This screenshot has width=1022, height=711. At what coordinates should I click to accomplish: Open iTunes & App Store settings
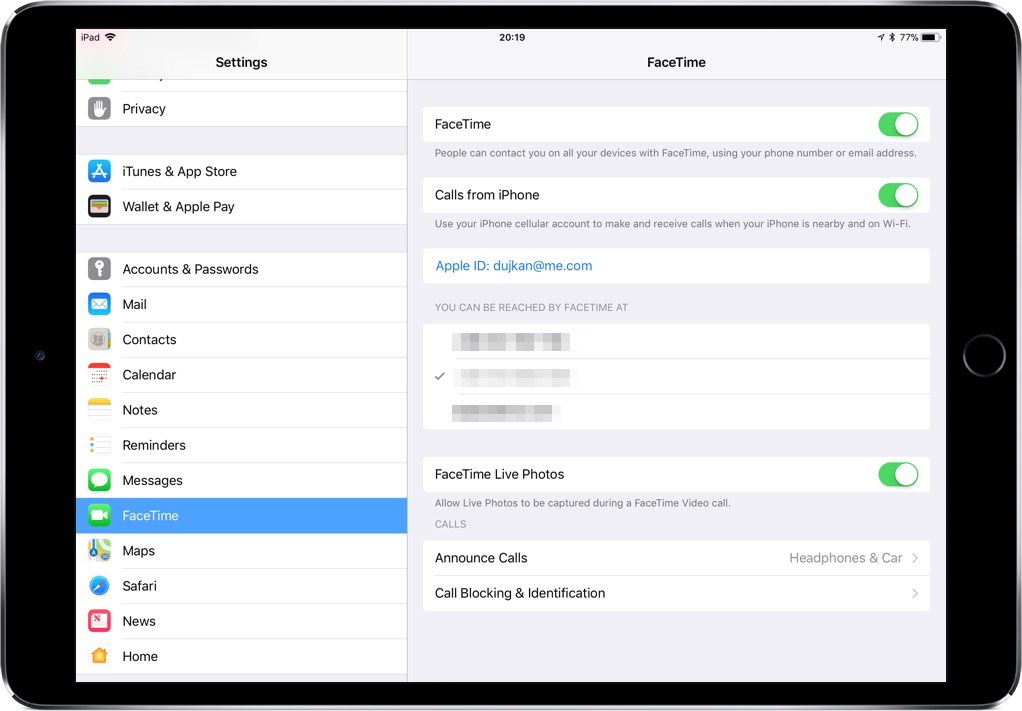(241, 171)
